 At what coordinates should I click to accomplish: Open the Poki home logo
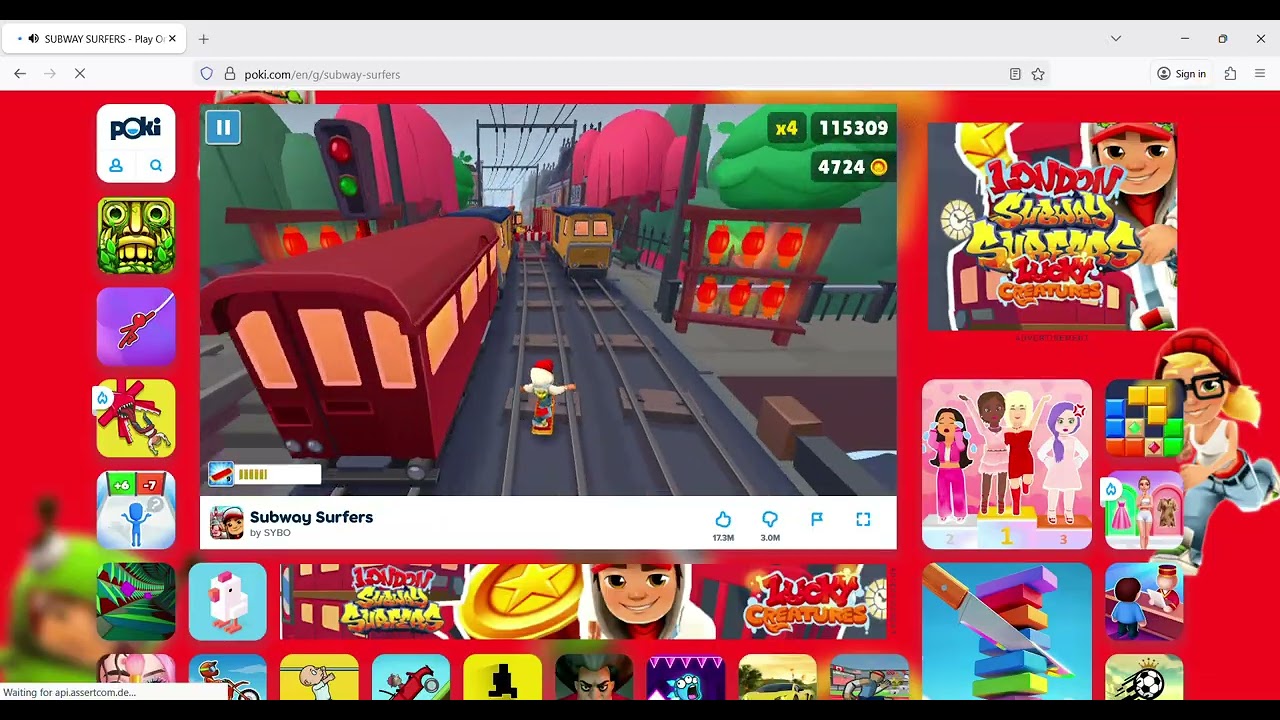(x=136, y=128)
